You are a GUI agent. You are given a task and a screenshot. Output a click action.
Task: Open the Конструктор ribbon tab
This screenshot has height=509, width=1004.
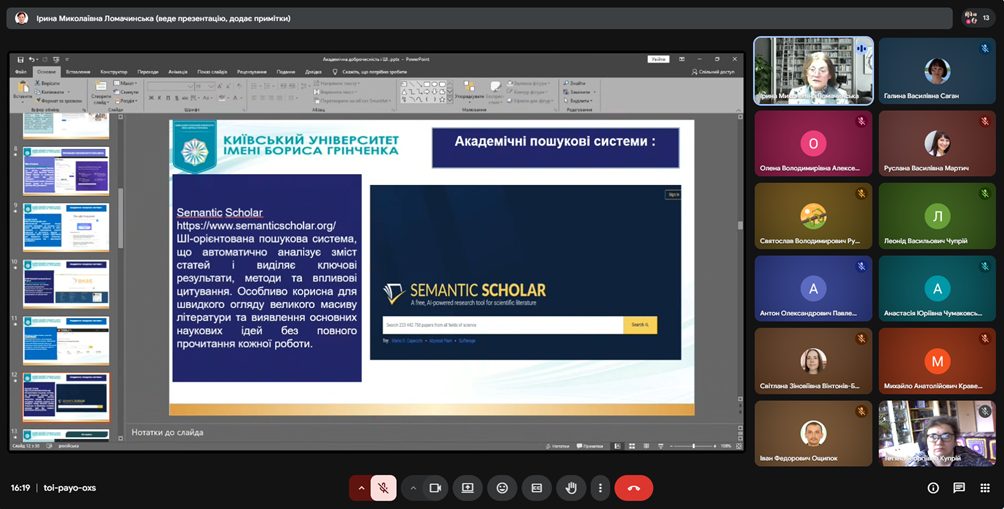[114, 72]
